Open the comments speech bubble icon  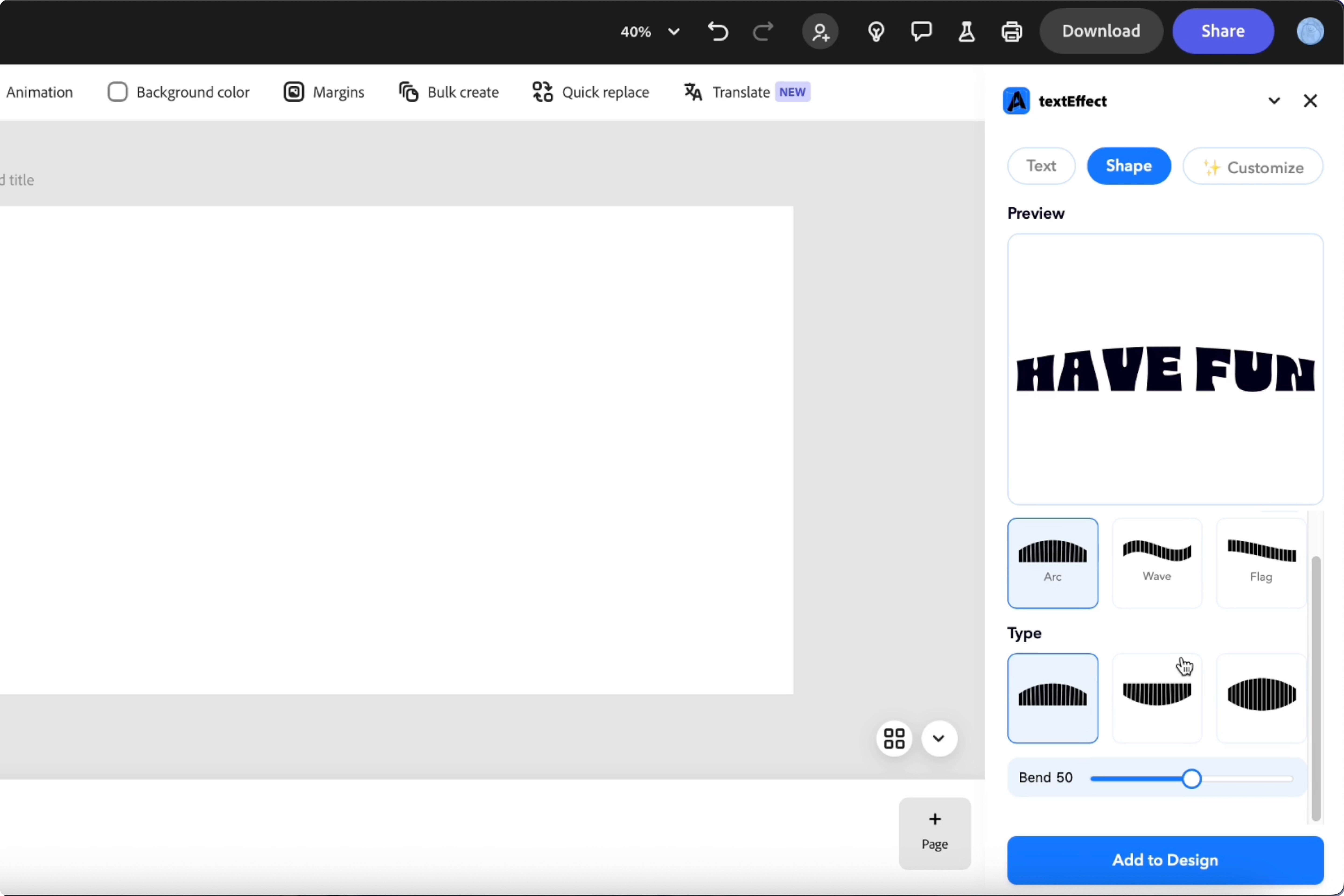coord(921,31)
